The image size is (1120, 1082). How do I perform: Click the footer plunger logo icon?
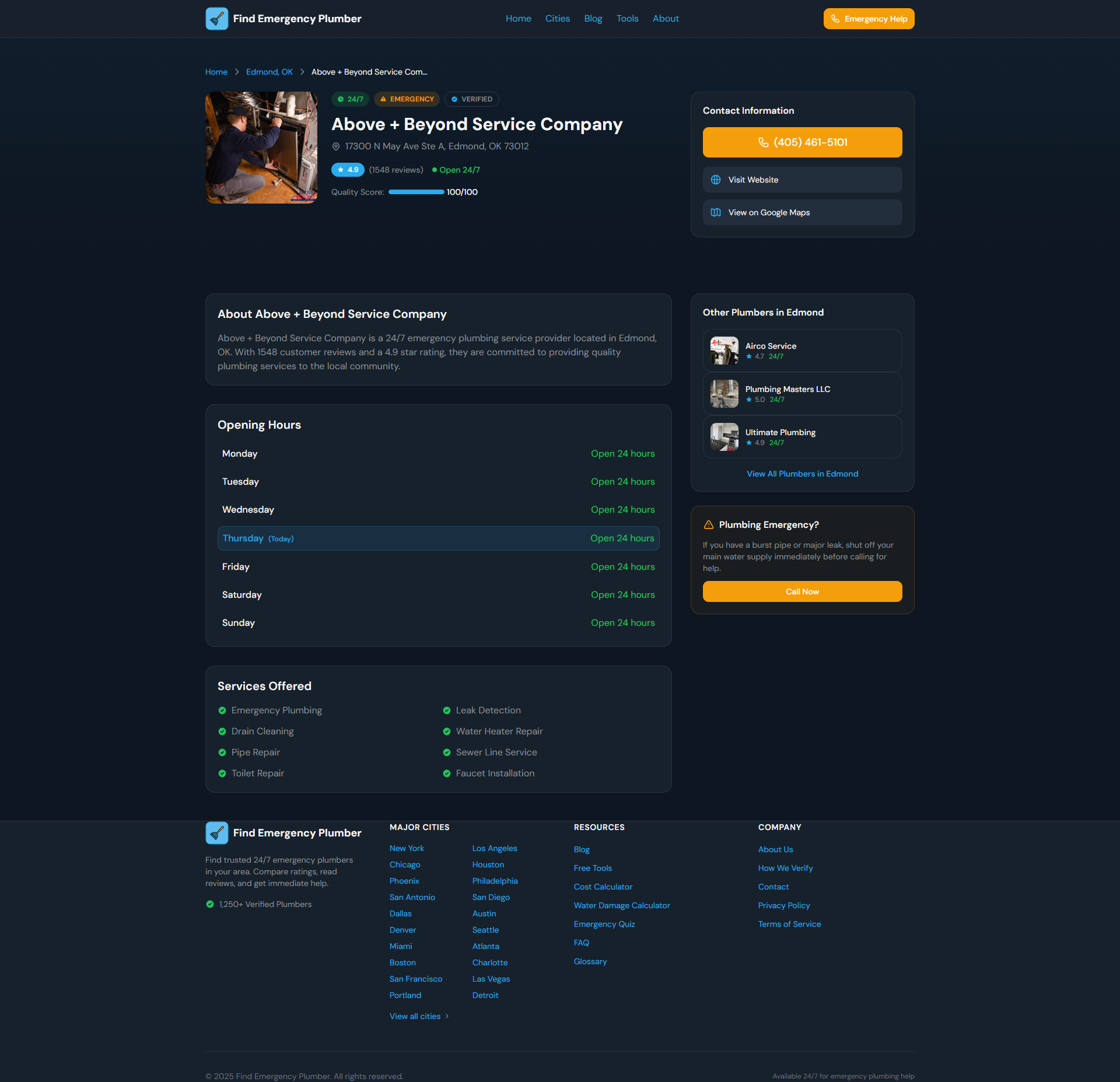[x=216, y=833]
